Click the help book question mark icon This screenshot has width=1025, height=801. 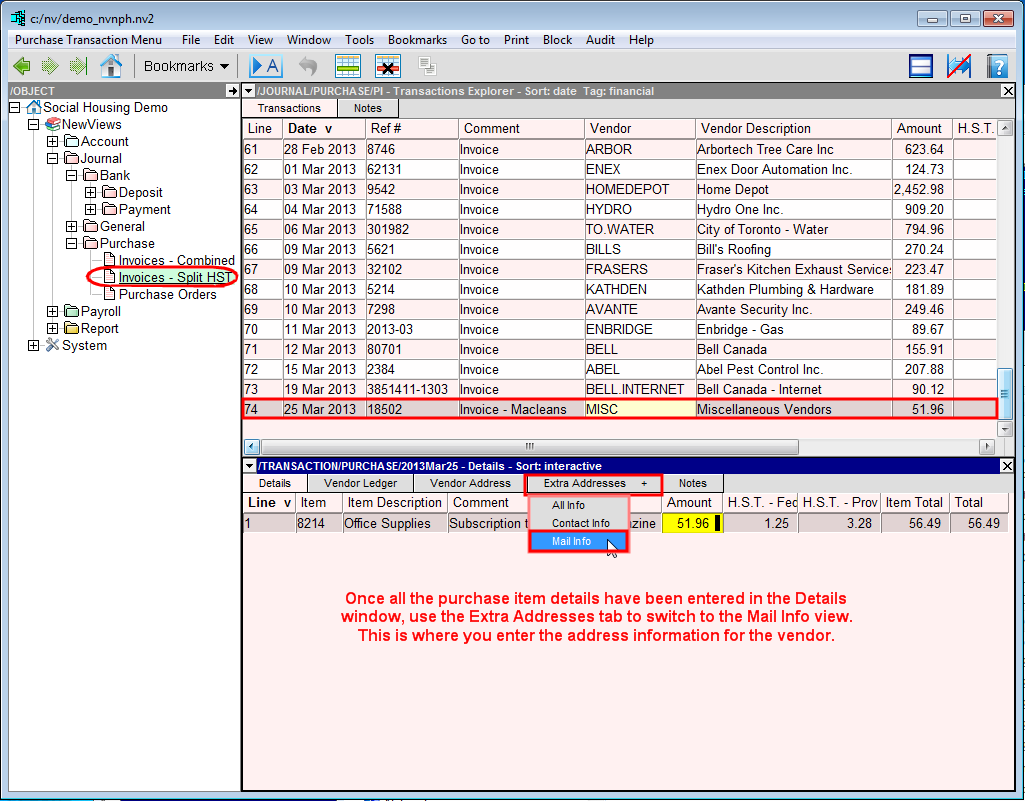click(997, 66)
